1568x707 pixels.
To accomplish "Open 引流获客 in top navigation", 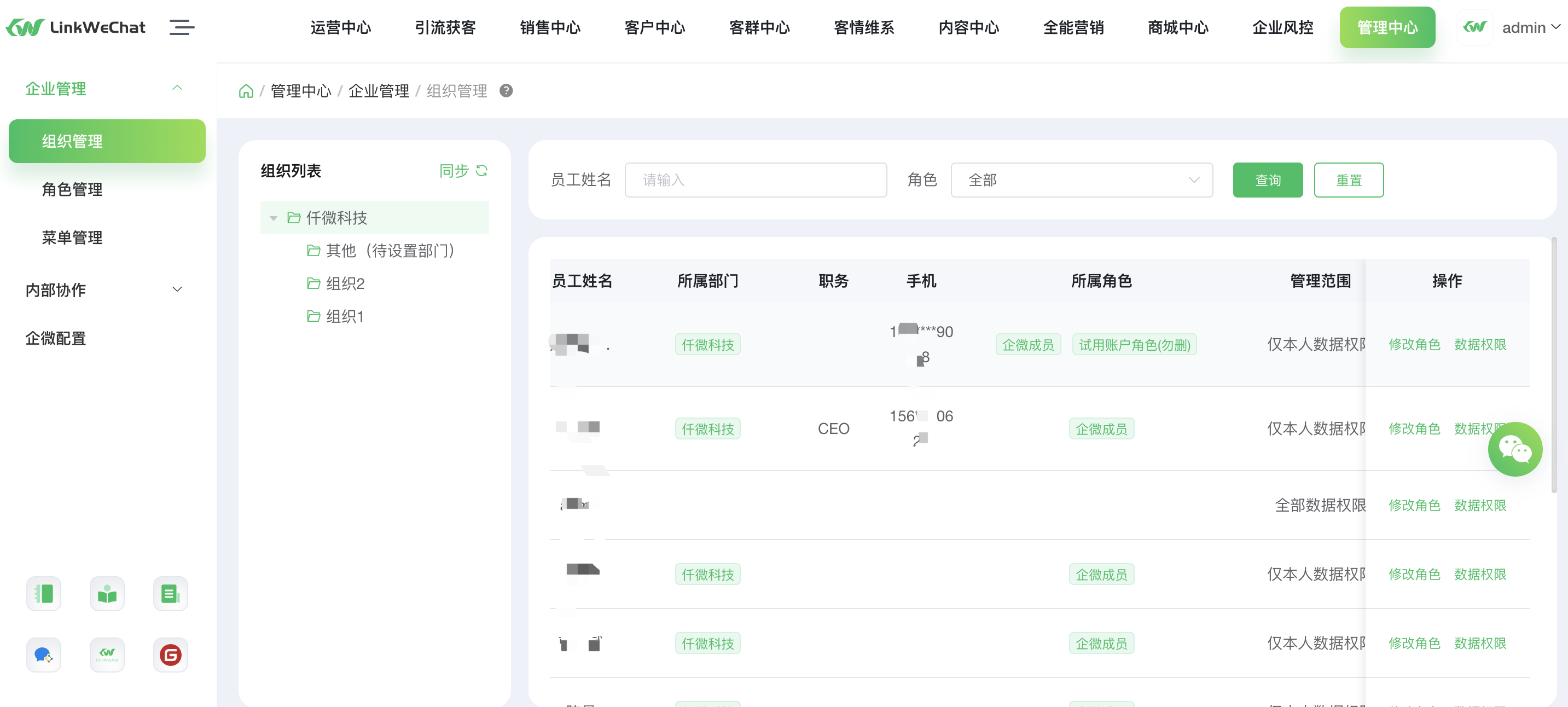I will (x=445, y=27).
